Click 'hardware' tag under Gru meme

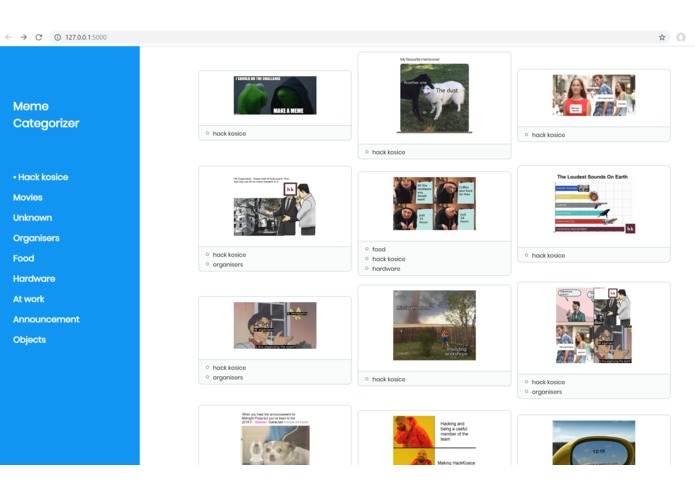(x=386, y=269)
